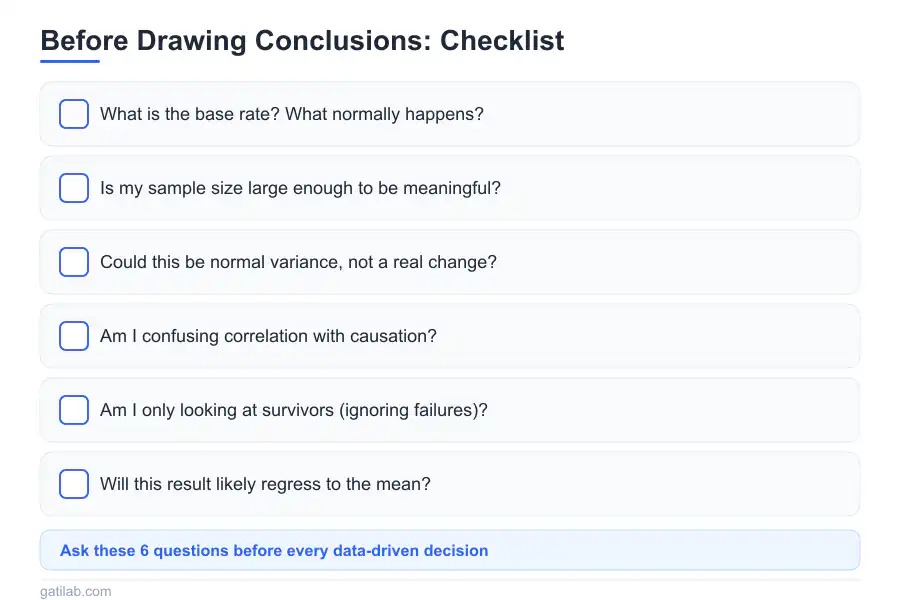
Task: Check the base rate question checkbox
Action: (x=73, y=114)
